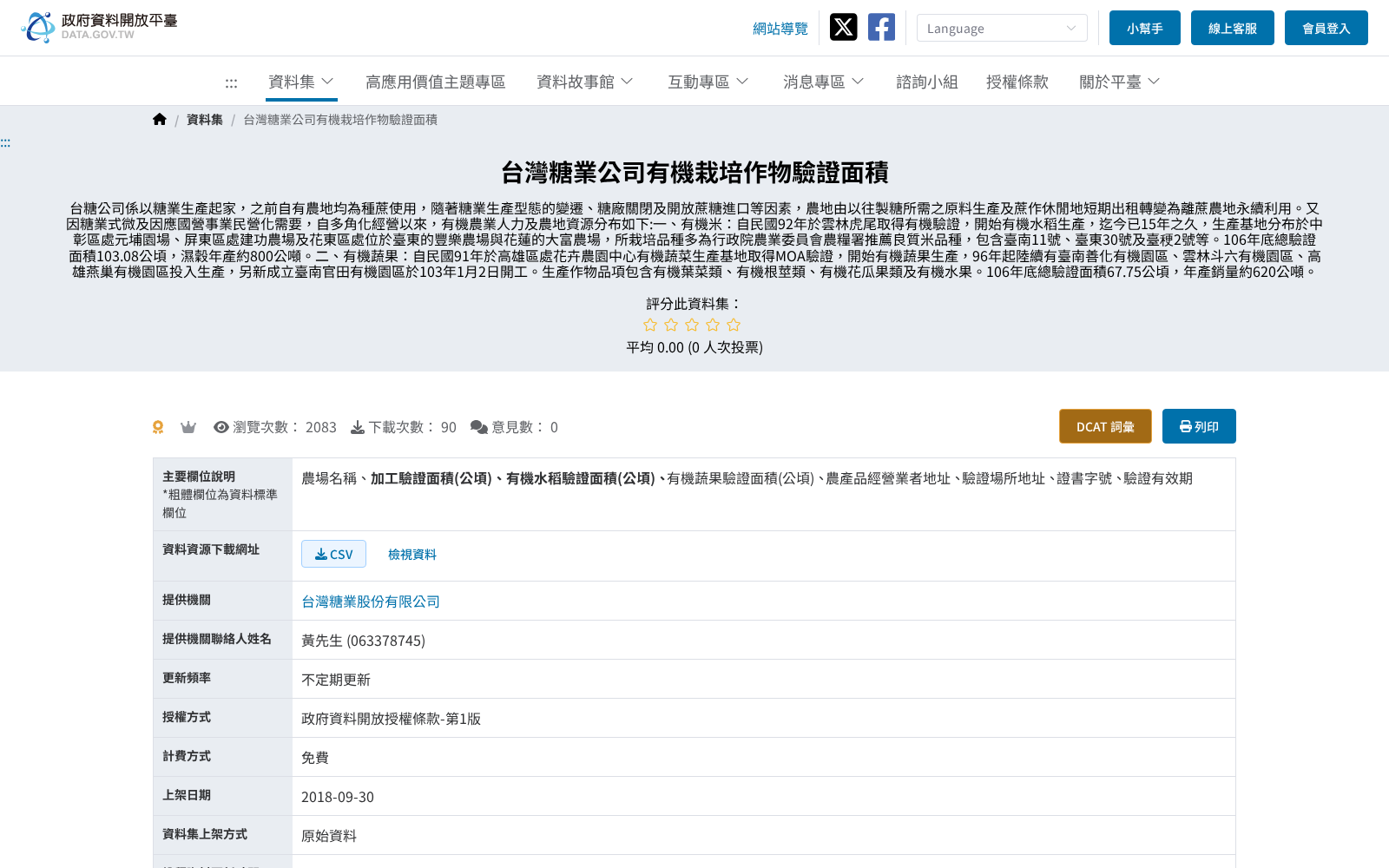Viewport: 1389px width, 868px height.
Task: Click the 主要欄位說明 row label
Action: click(199, 477)
